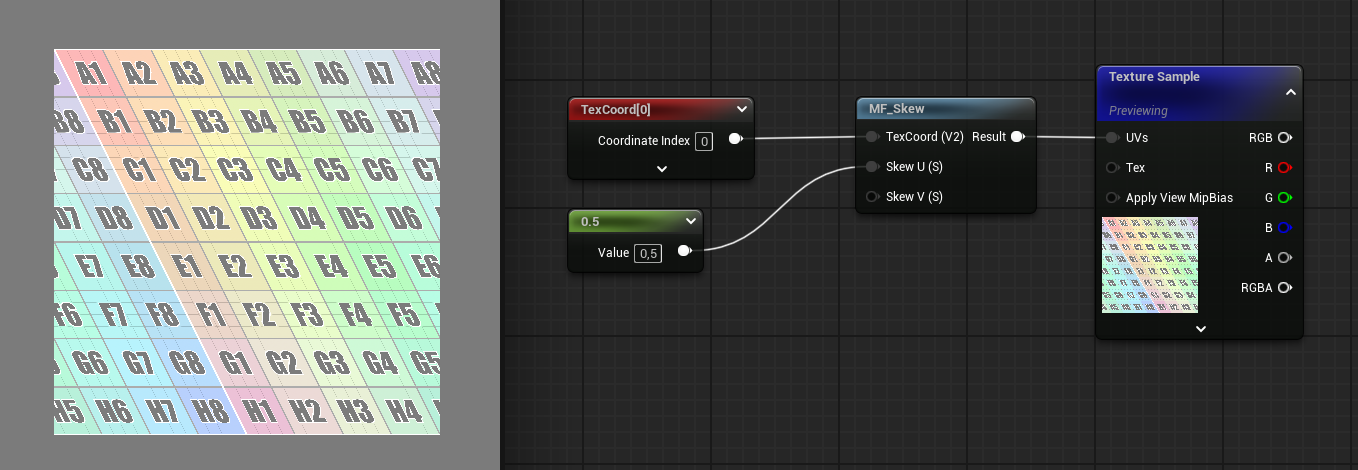The height and width of the screenshot is (470, 1358).
Task: Click the blue B channel output pin
Action: coord(1284,228)
